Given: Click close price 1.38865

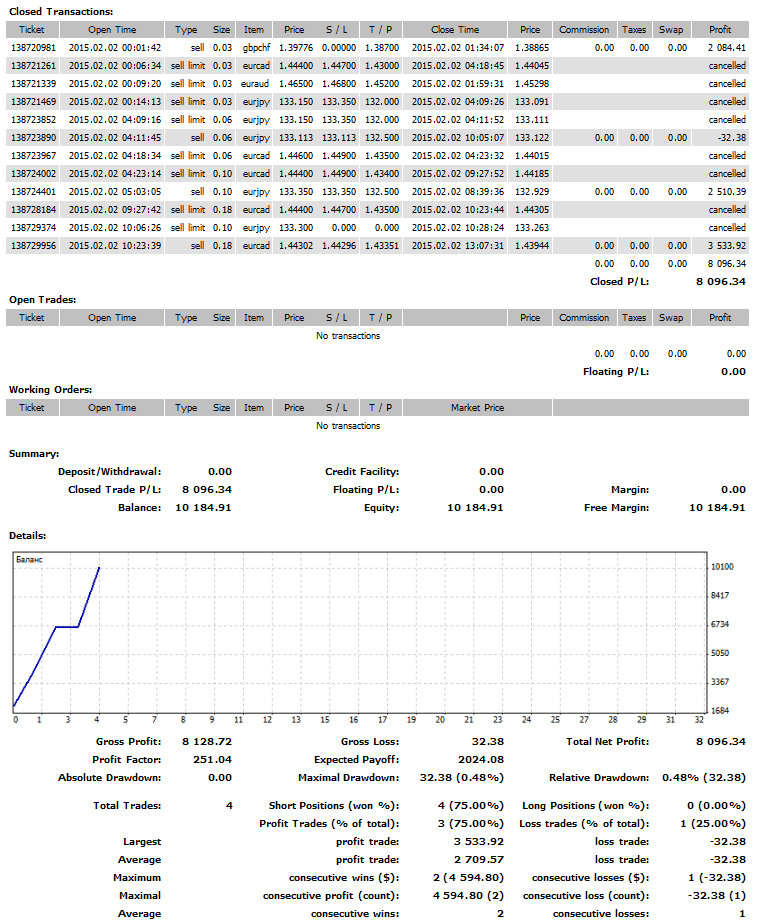Looking at the screenshot, I should 532,48.
